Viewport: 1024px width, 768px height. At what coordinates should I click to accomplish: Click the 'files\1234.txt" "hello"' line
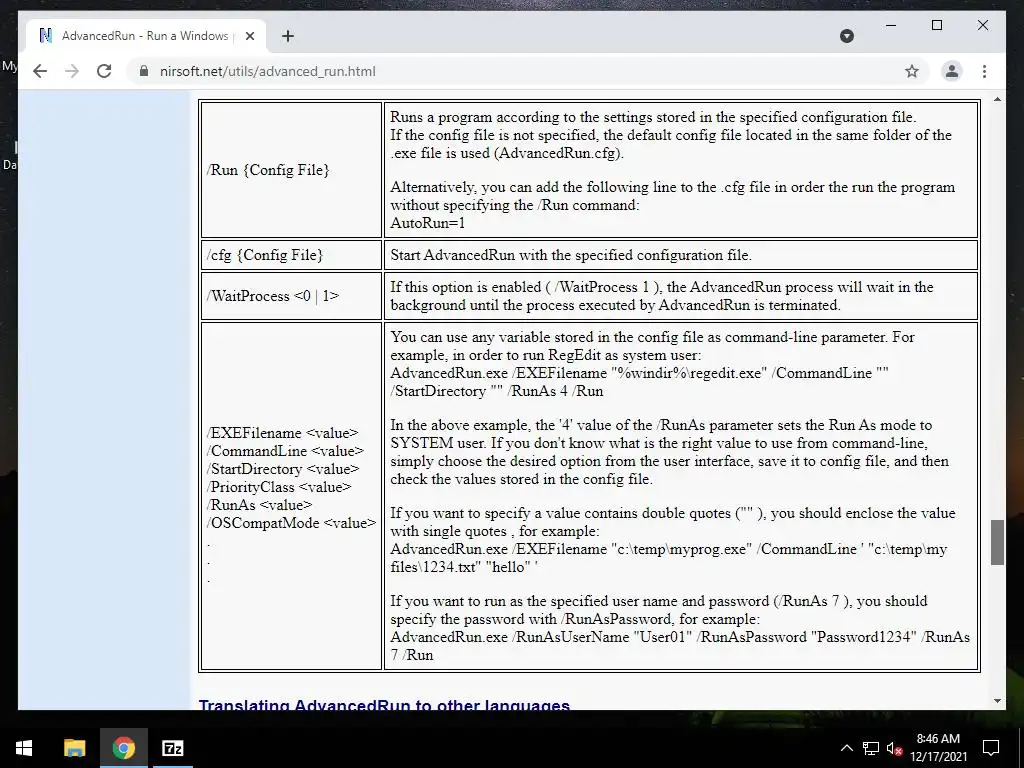pyautogui.click(x=464, y=567)
